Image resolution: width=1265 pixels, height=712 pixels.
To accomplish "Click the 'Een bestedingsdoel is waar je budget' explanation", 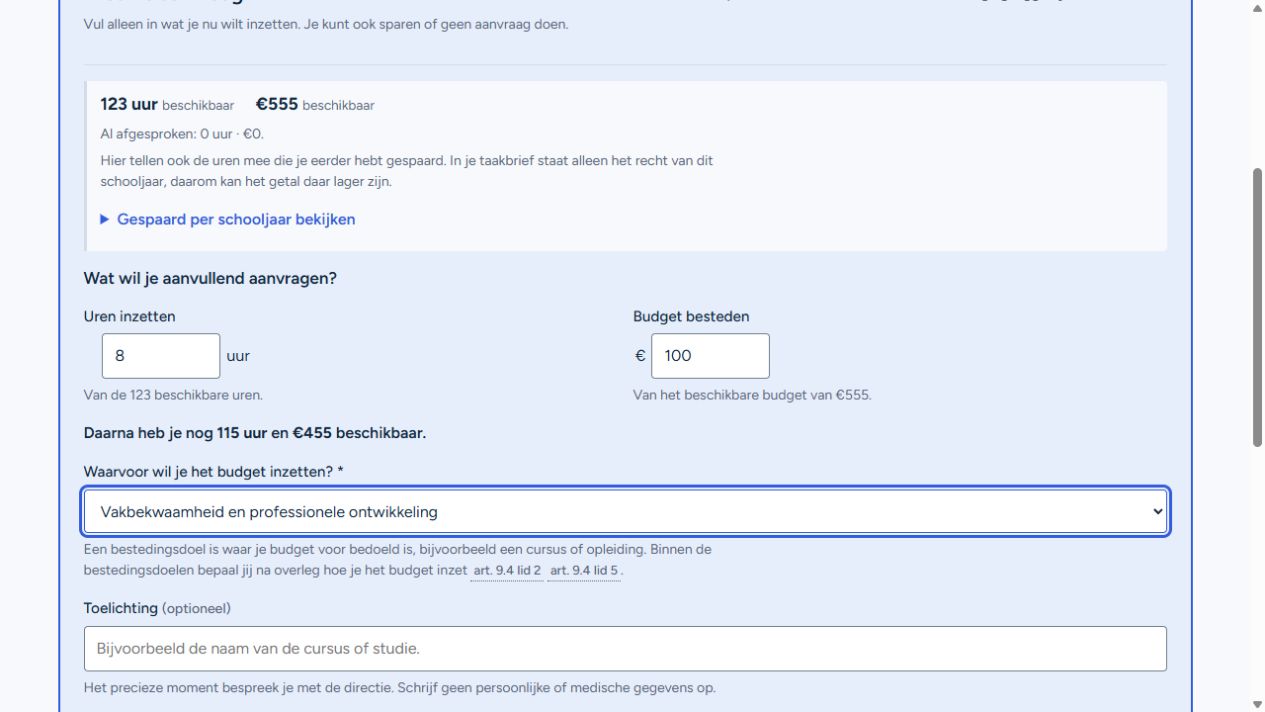I will click(x=398, y=560).
